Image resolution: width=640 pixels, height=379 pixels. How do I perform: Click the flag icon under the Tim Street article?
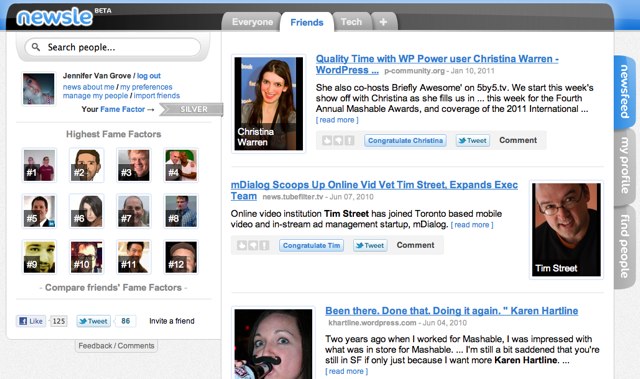[x=264, y=246]
